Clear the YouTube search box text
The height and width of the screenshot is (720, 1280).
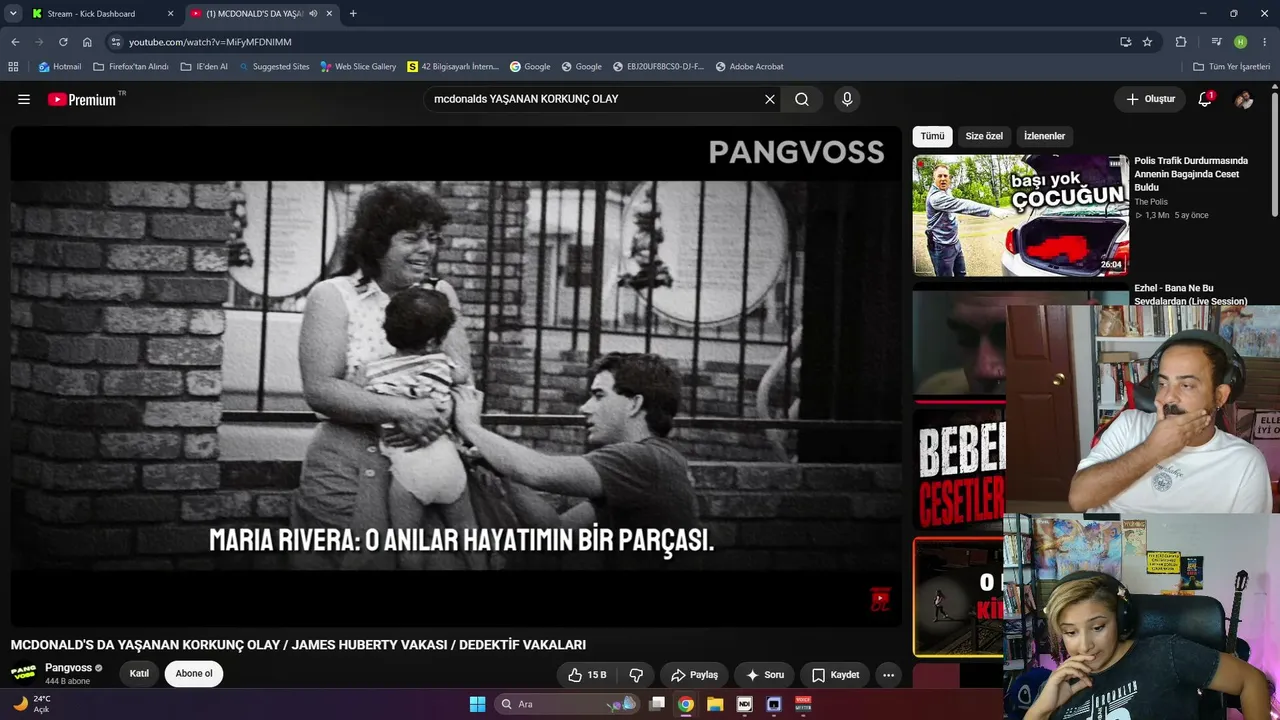(770, 99)
